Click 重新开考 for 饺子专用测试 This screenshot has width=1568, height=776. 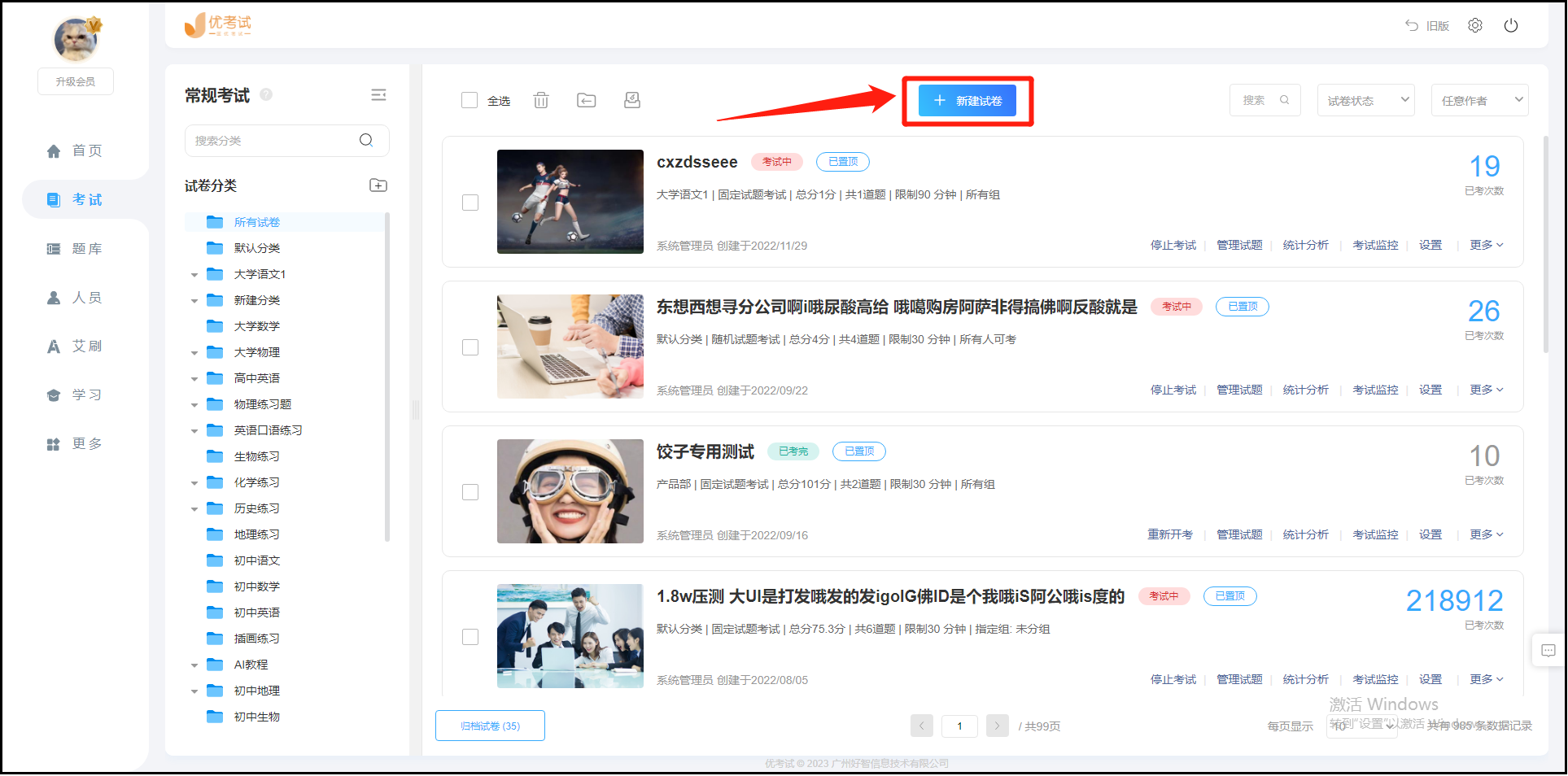(1170, 534)
